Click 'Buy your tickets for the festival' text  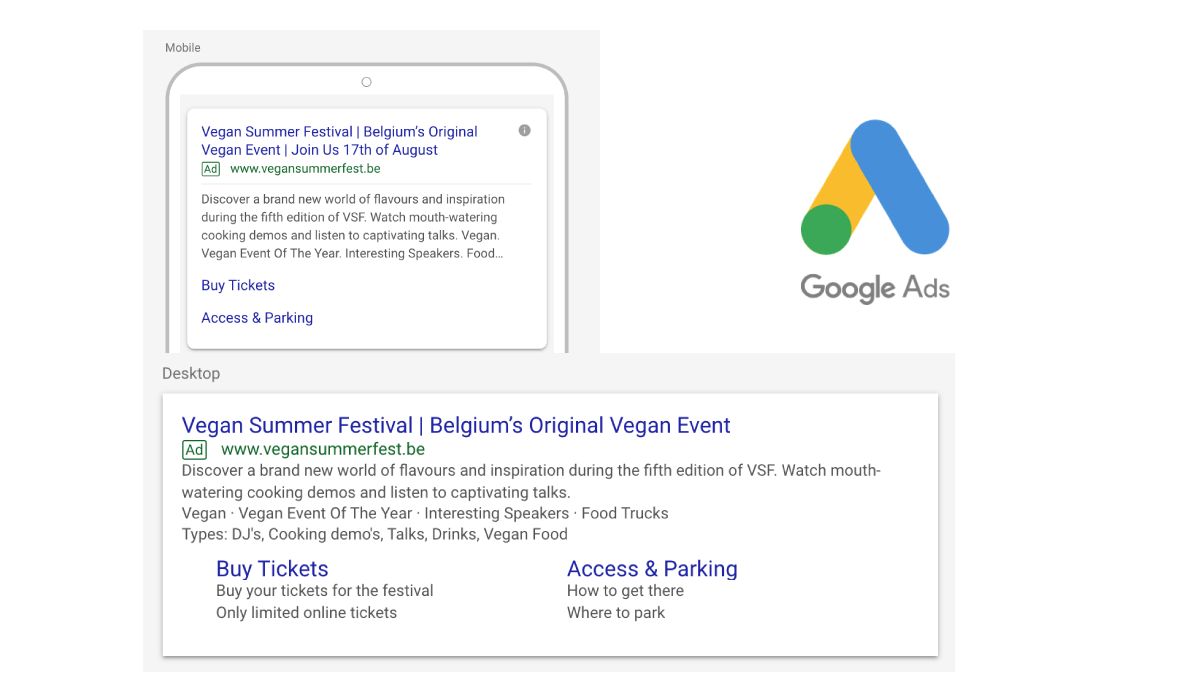click(325, 591)
